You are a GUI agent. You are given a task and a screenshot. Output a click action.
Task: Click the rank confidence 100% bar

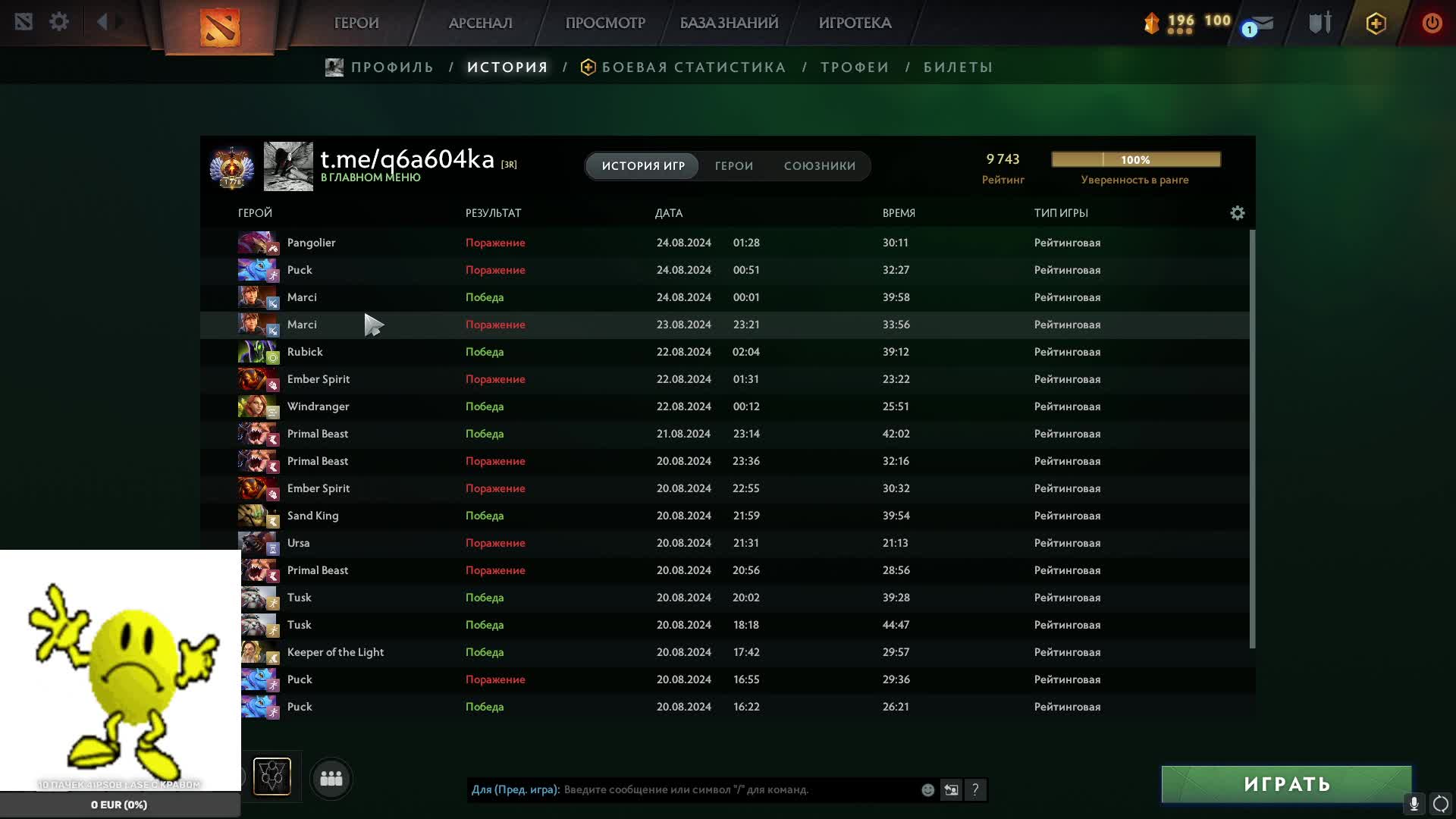tap(1136, 159)
